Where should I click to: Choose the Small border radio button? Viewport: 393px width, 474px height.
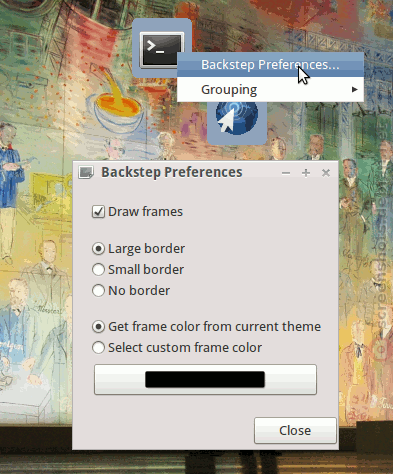point(98,270)
